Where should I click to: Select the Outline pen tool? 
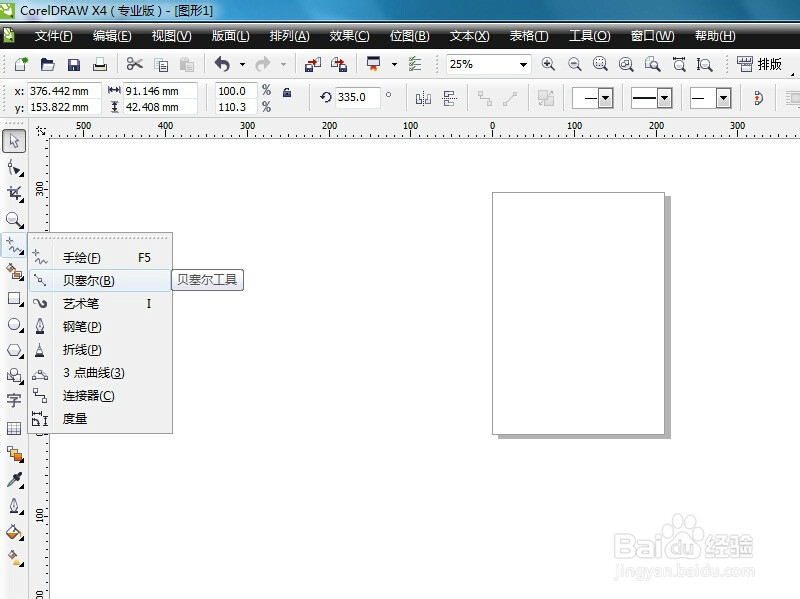14,506
